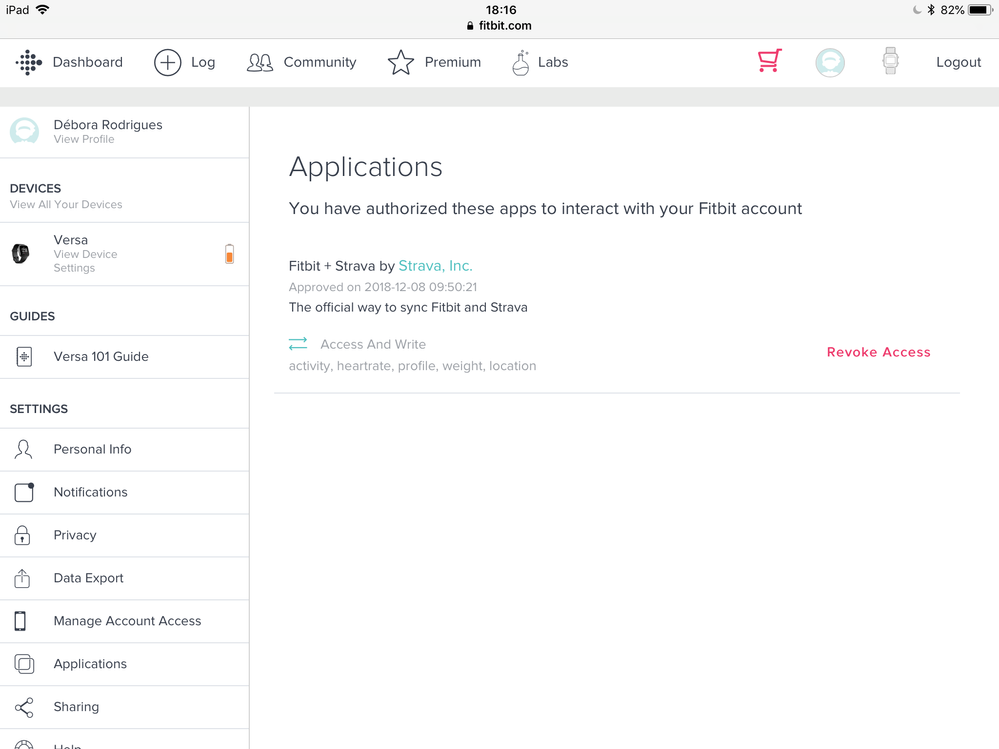The height and width of the screenshot is (749, 999).
Task: Click the fitbit.com address bar
Action: [500, 25]
